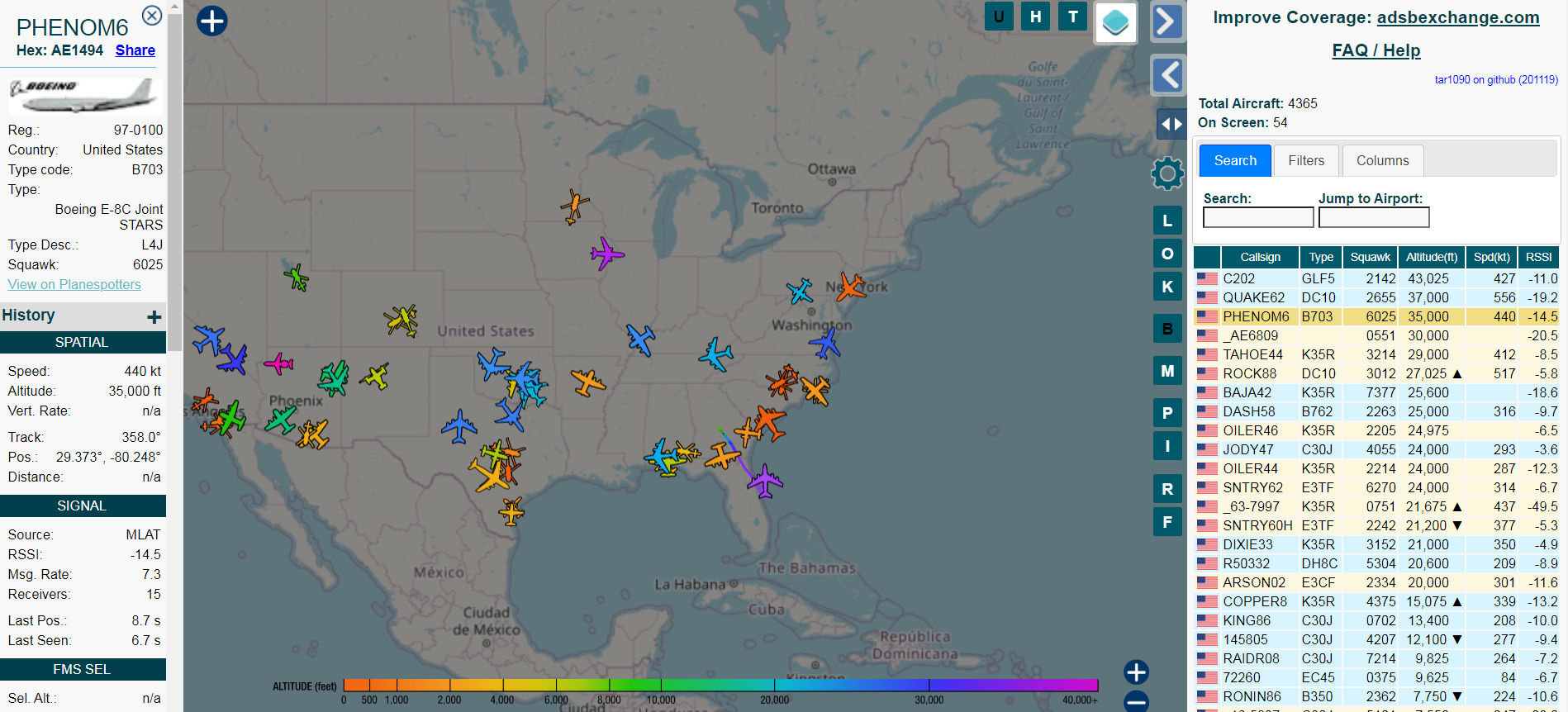Select the DASH58 row in aircraft table
Screen dimensions: 1568x712
pos(1376,412)
